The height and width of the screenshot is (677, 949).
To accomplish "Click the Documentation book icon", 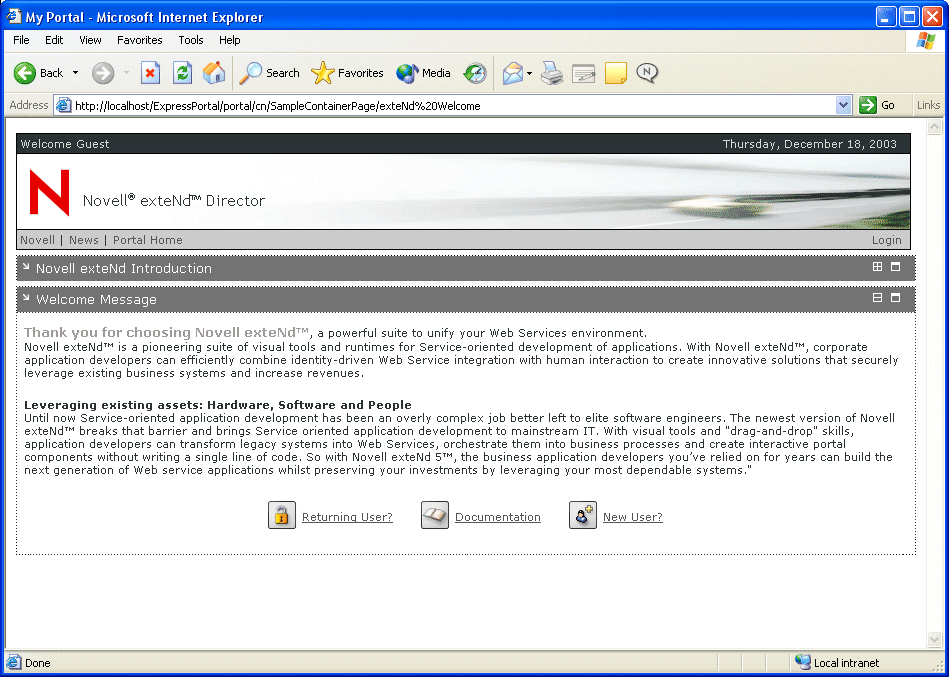I will (x=435, y=515).
